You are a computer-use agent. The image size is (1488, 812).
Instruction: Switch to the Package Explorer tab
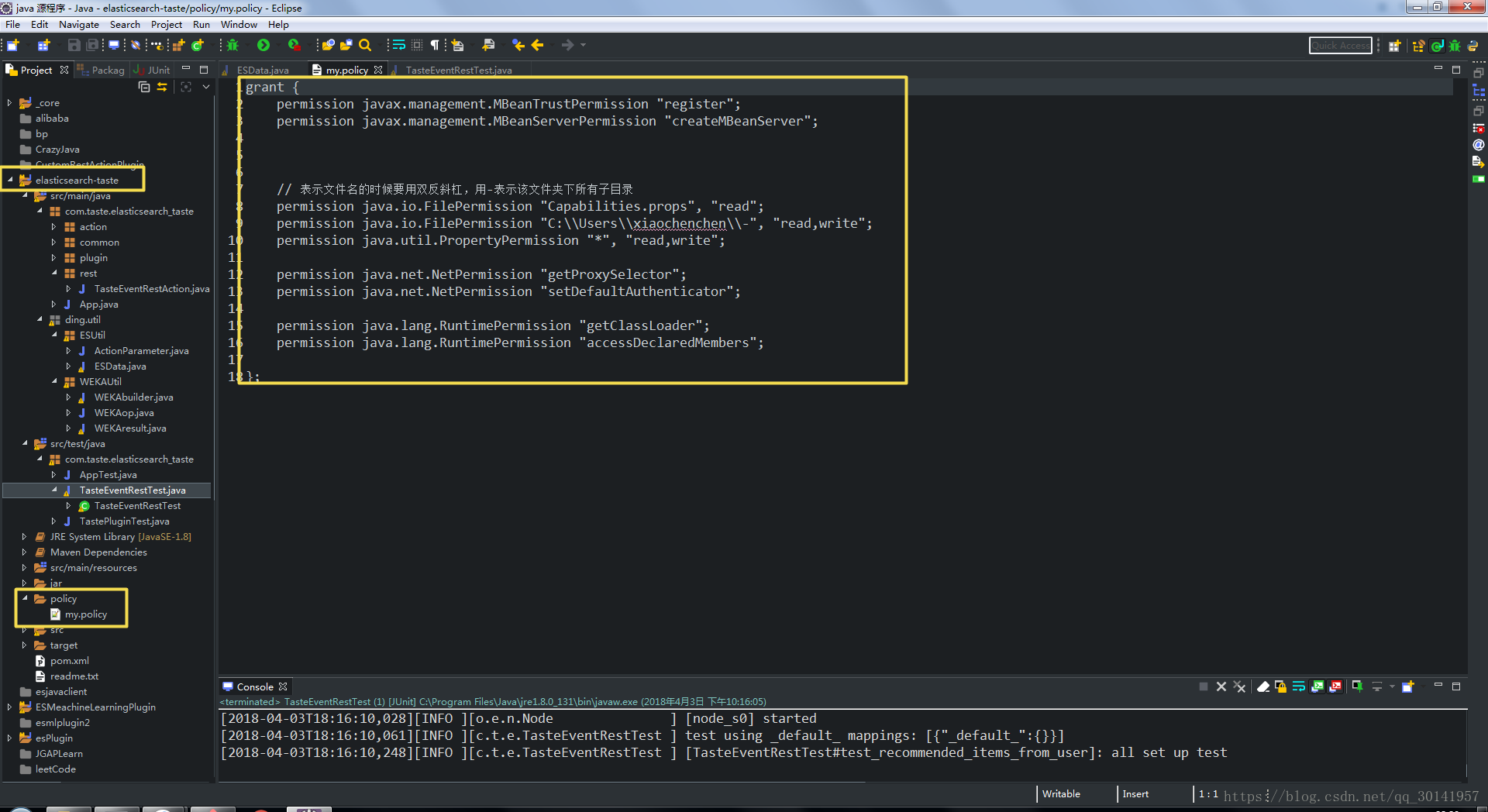click(x=102, y=70)
